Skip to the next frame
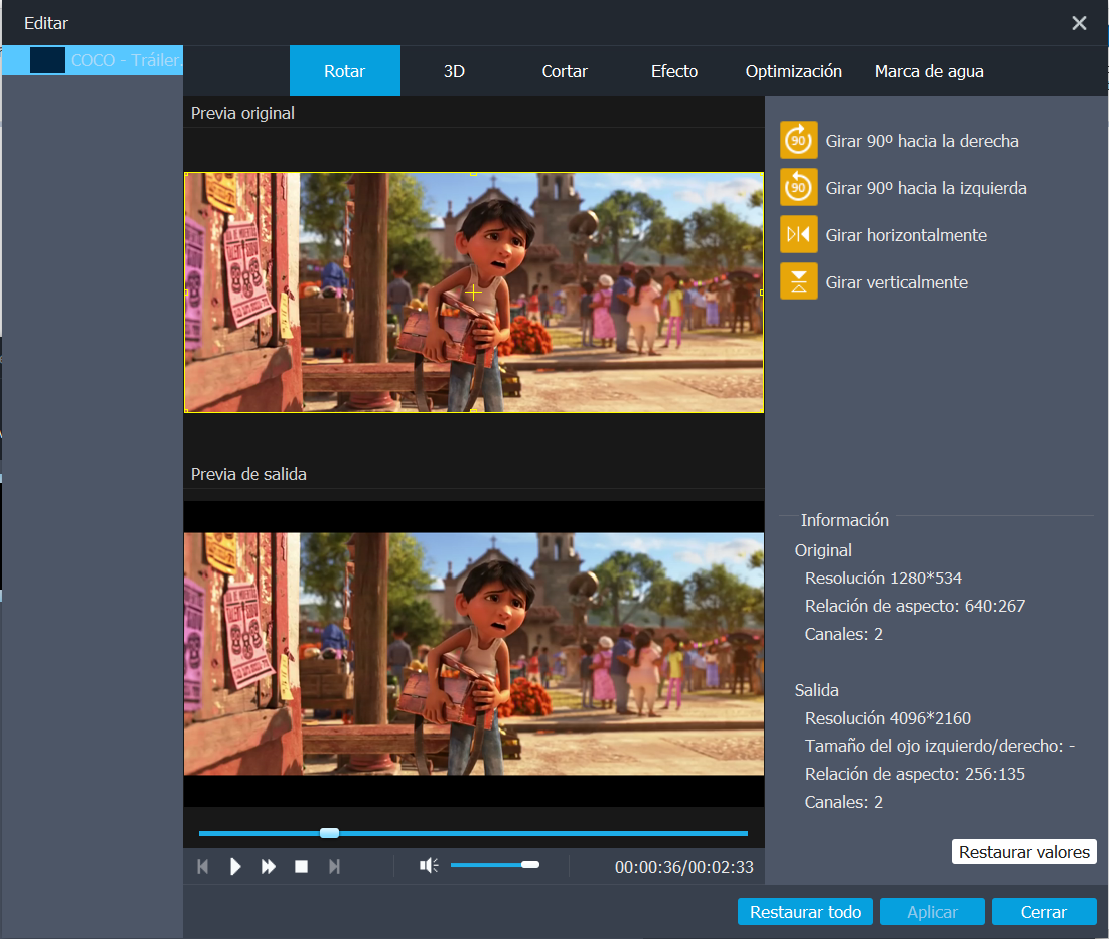1109x939 pixels. click(335, 866)
